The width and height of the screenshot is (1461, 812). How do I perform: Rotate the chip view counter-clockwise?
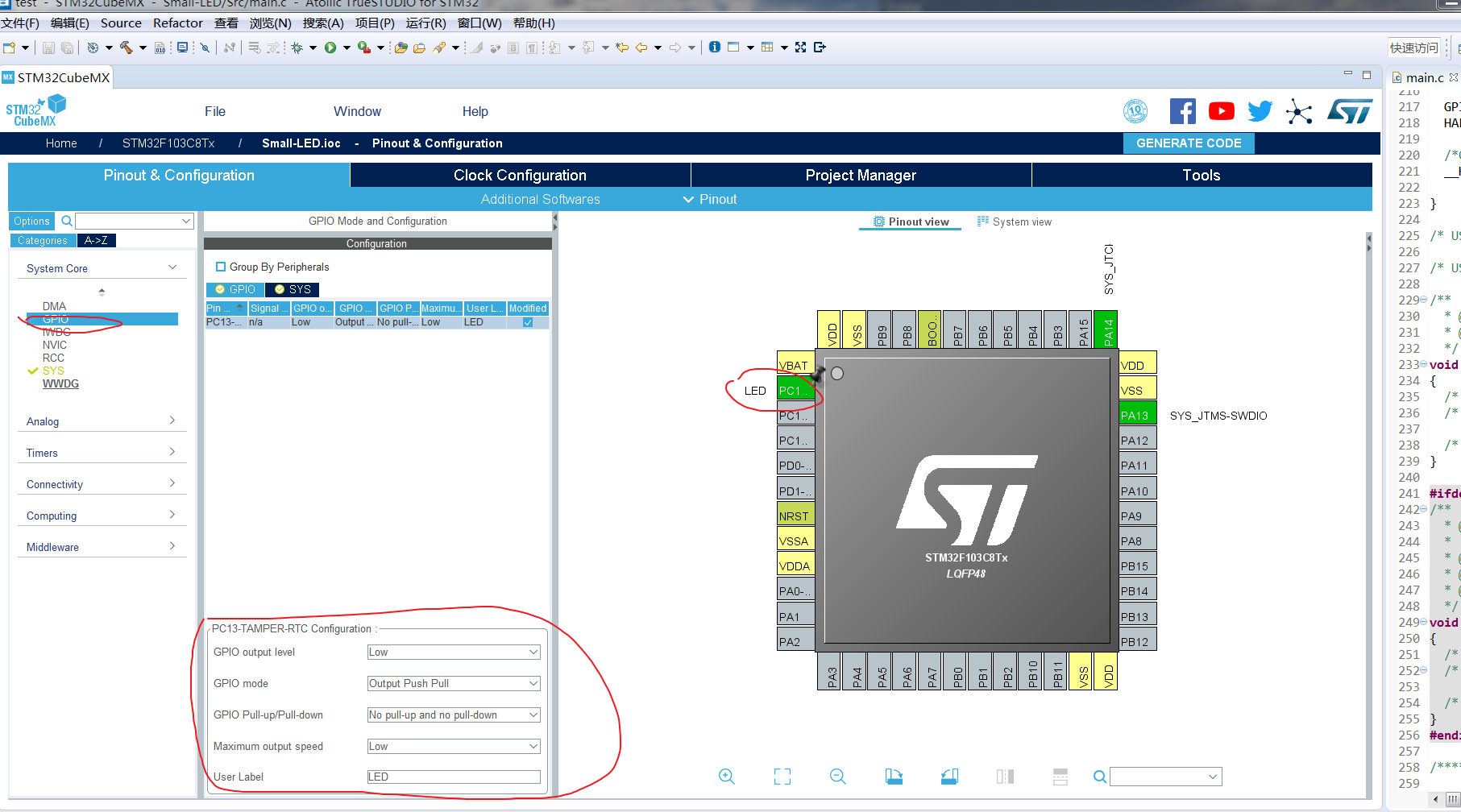click(949, 777)
